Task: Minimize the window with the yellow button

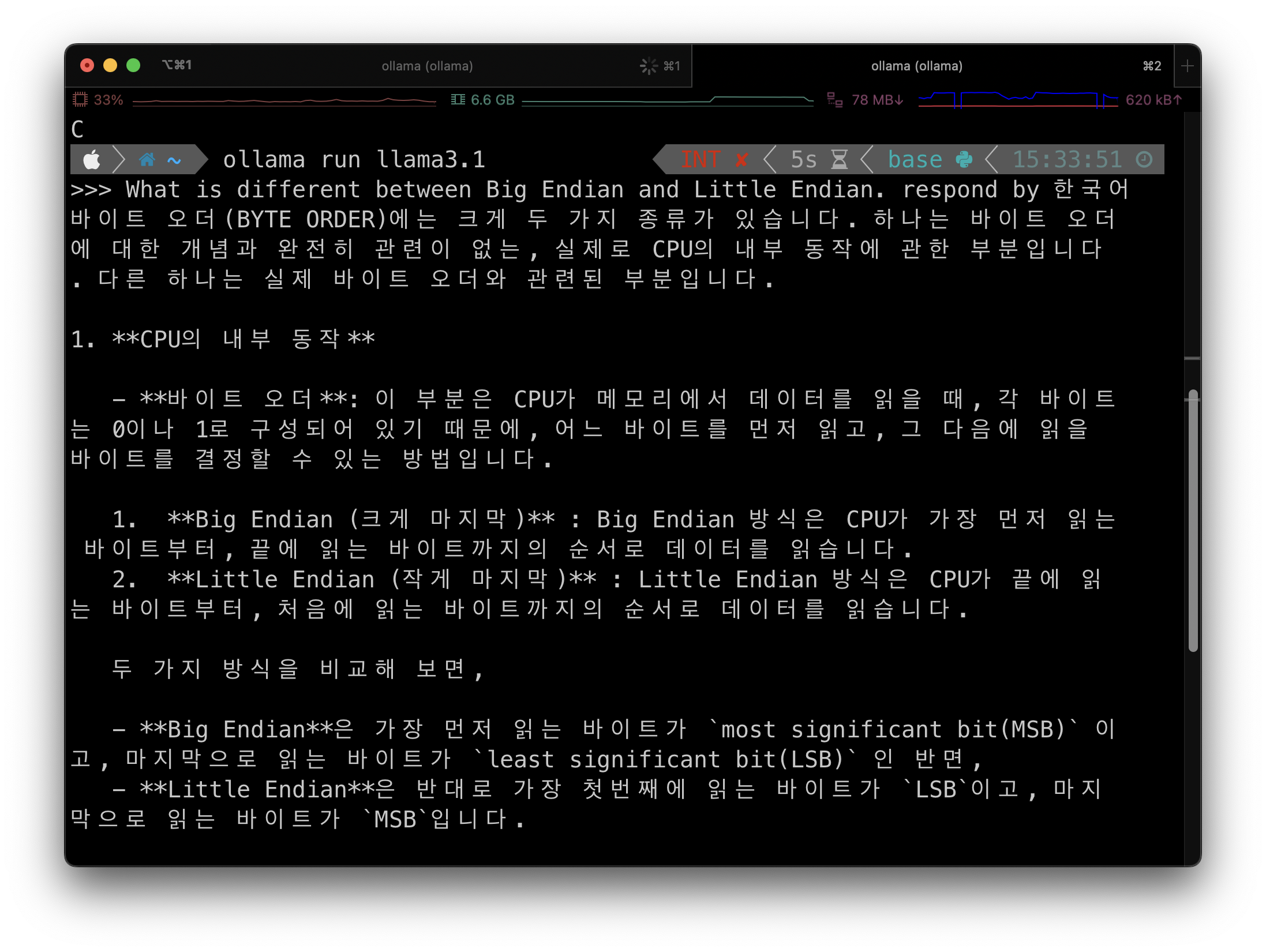Action: [110, 65]
